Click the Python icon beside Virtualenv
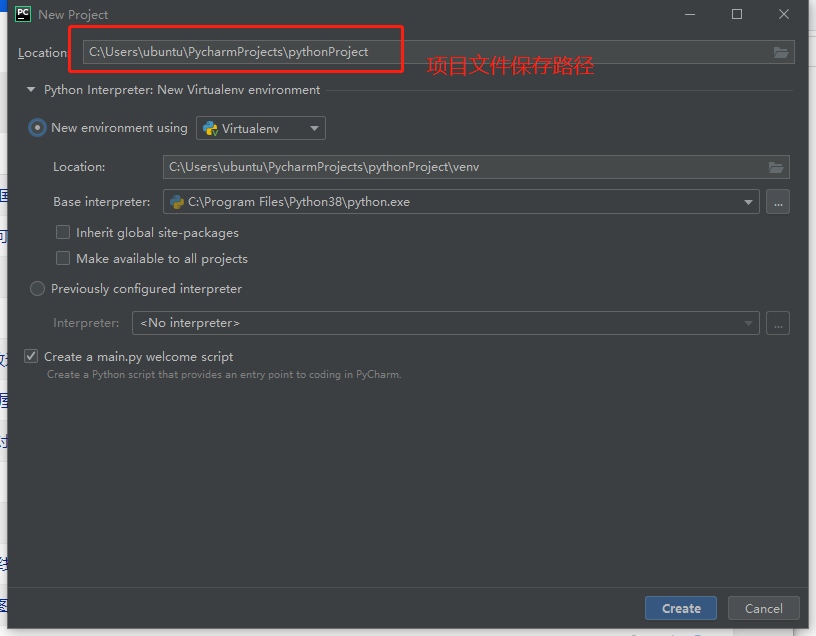Image resolution: width=816 pixels, height=636 pixels. (210, 129)
